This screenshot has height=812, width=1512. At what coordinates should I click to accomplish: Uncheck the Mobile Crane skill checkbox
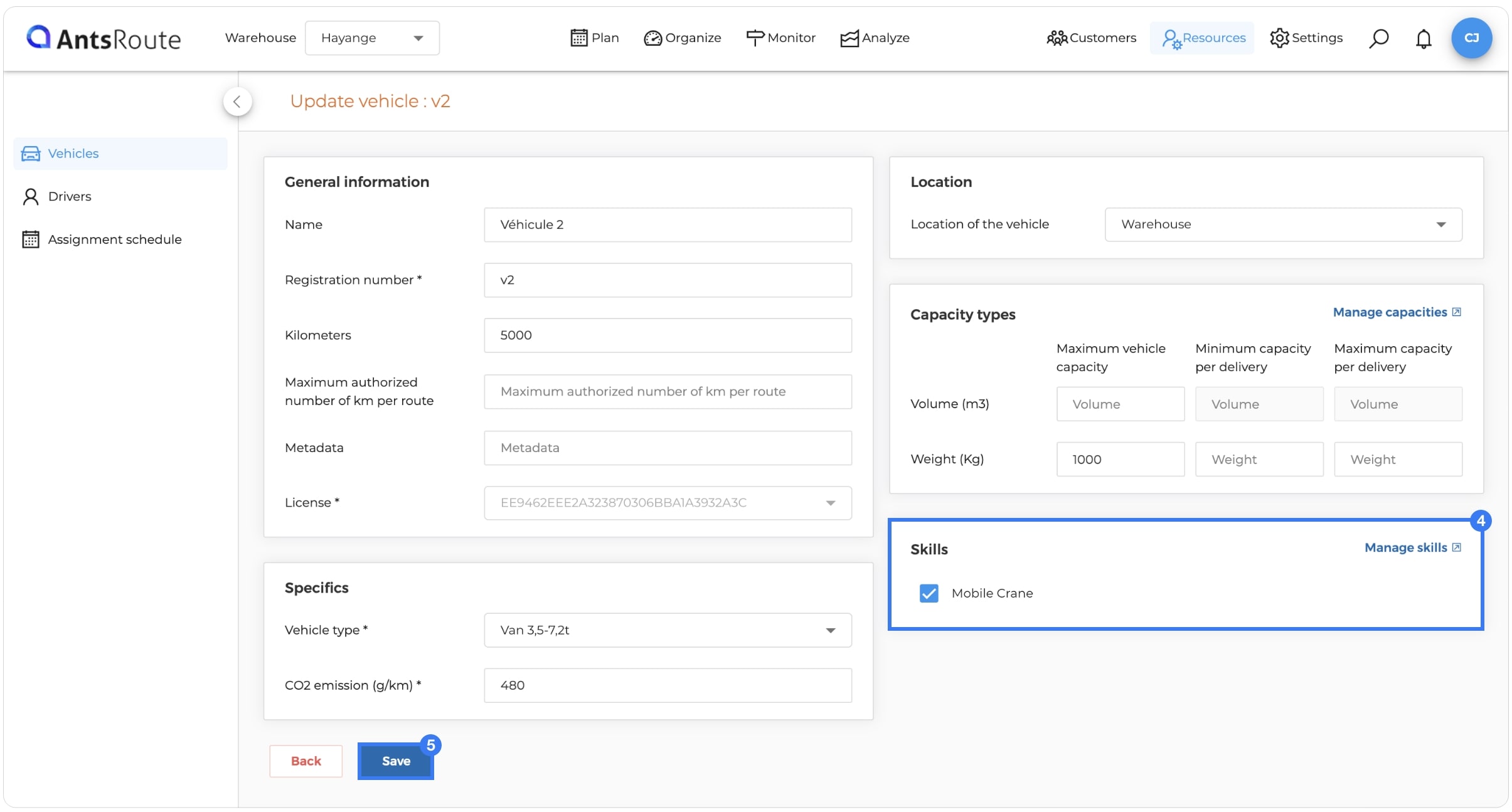tap(929, 593)
